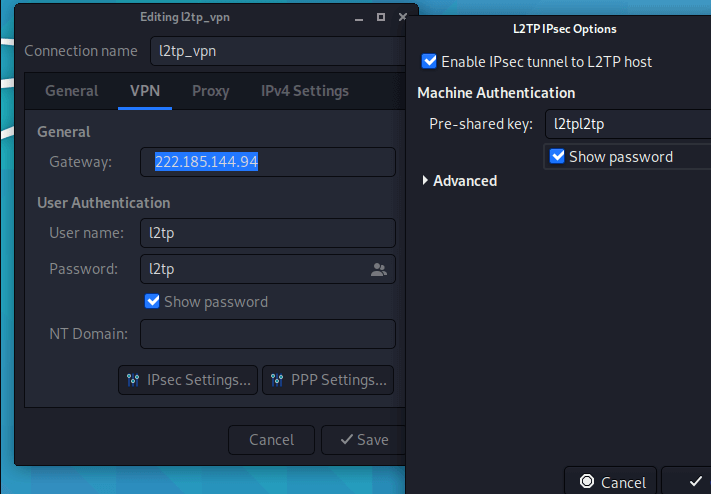This screenshot has height=494, width=711.
Task: Uncheck Show password under User Authentication
Action: tap(153, 301)
